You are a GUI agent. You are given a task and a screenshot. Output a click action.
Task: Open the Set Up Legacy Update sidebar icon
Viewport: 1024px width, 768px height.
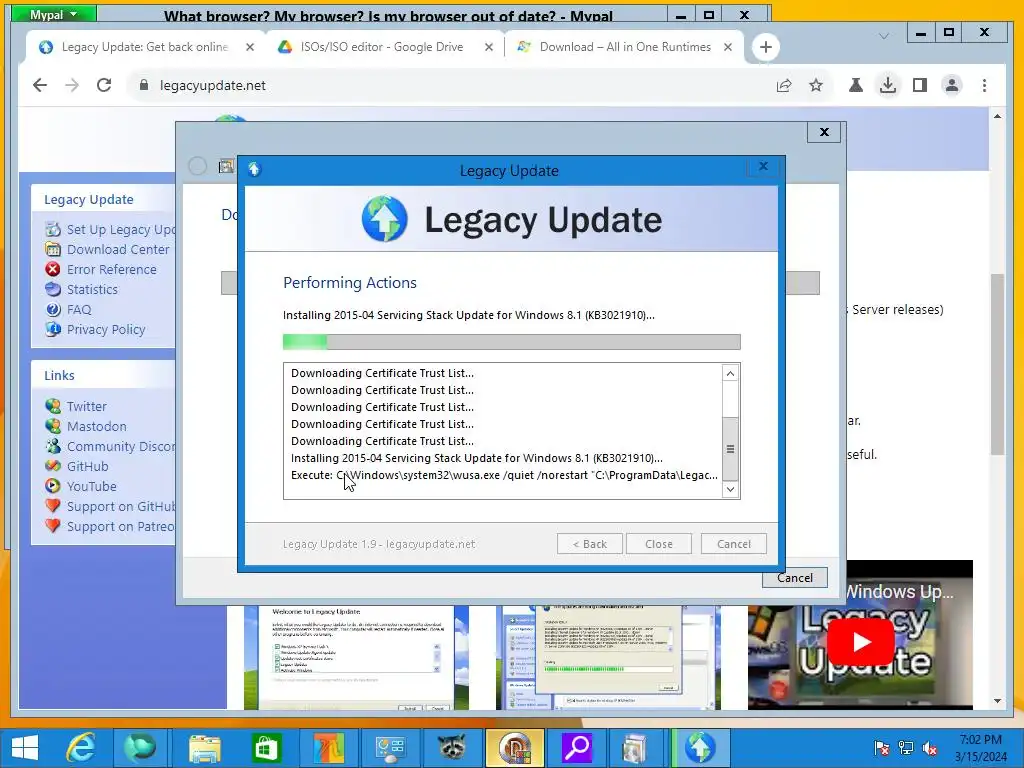click(x=53, y=229)
